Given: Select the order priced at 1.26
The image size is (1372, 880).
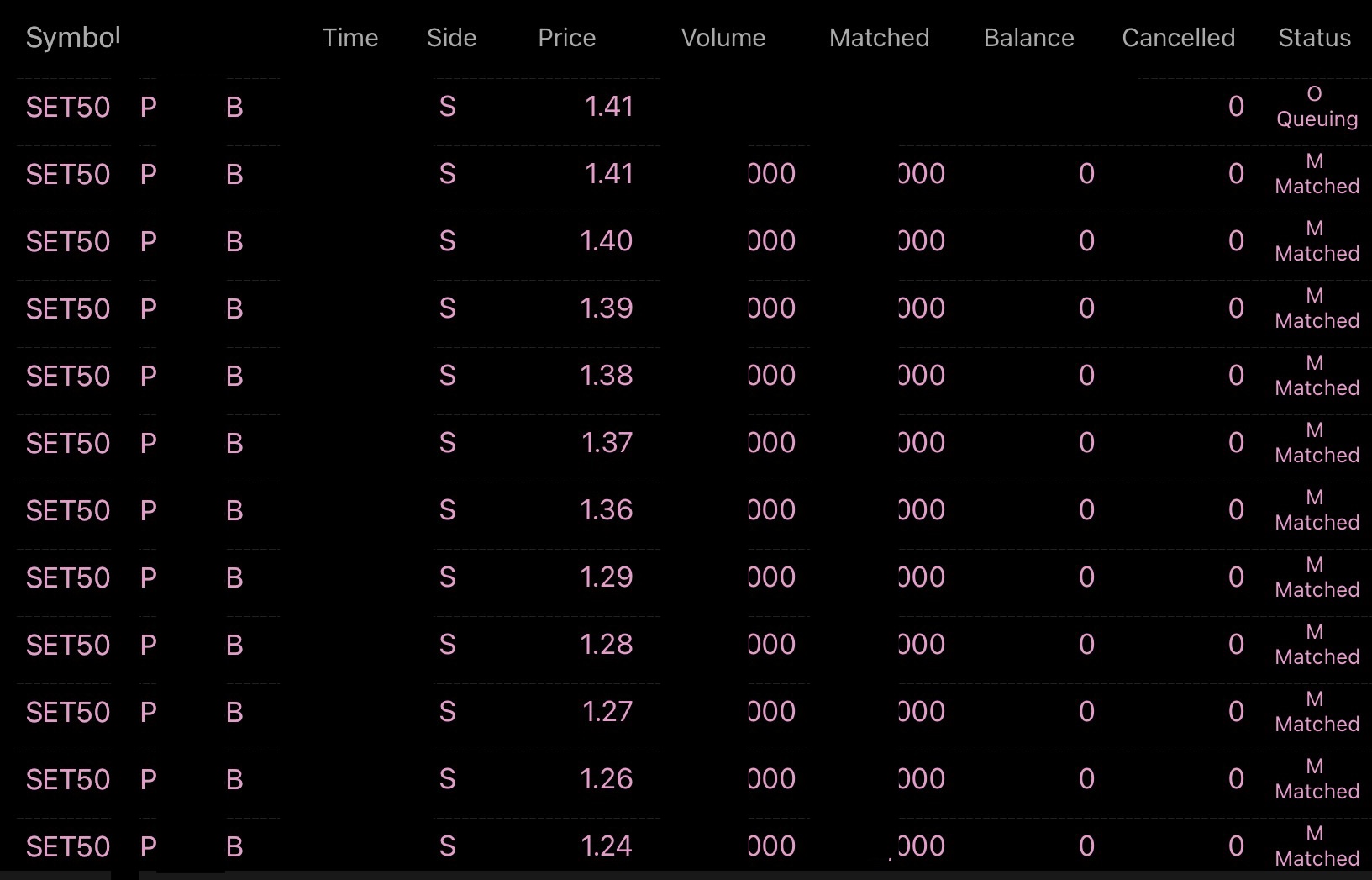Looking at the screenshot, I should pyautogui.click(x=606, y=780).
